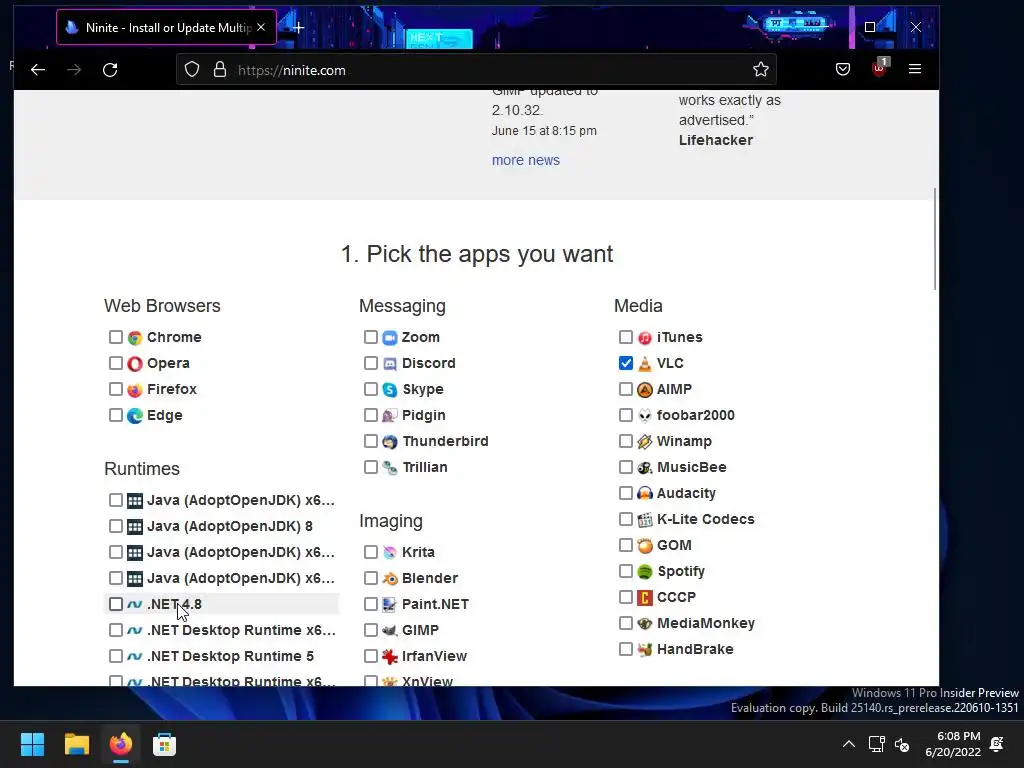Check the .NET 4.8 checkbox

click(x=116, y=604)
